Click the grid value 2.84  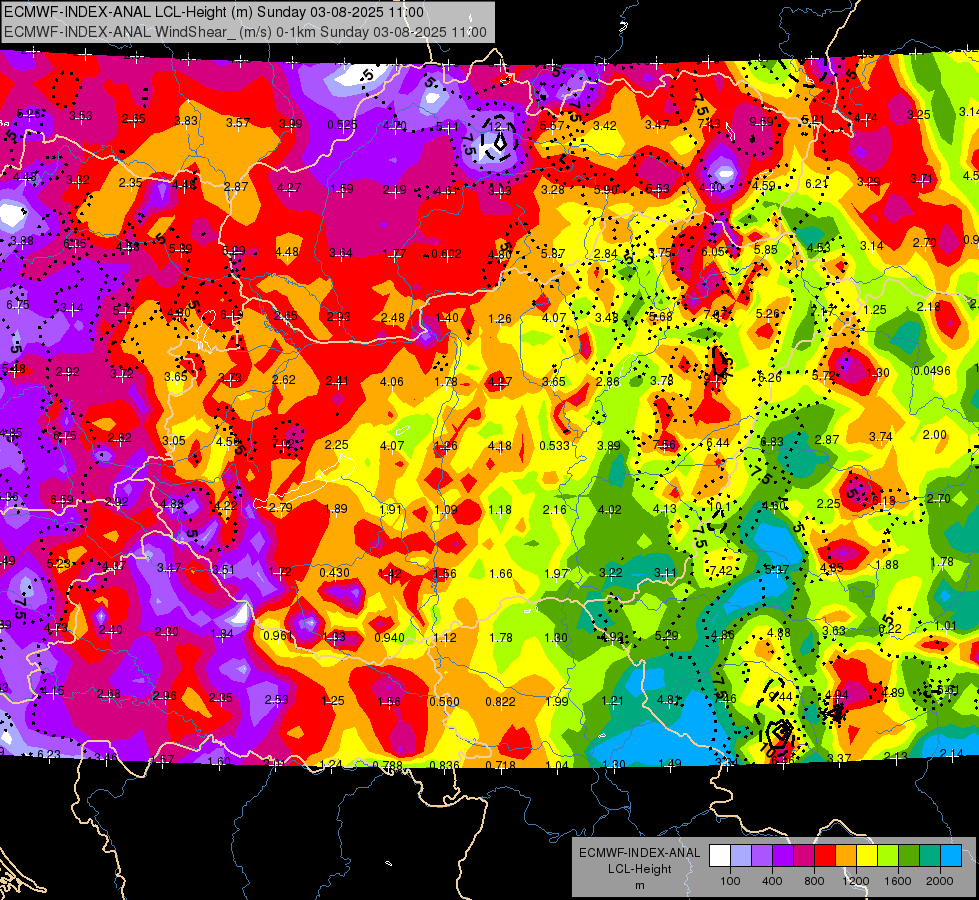click(x=606, y=254)
